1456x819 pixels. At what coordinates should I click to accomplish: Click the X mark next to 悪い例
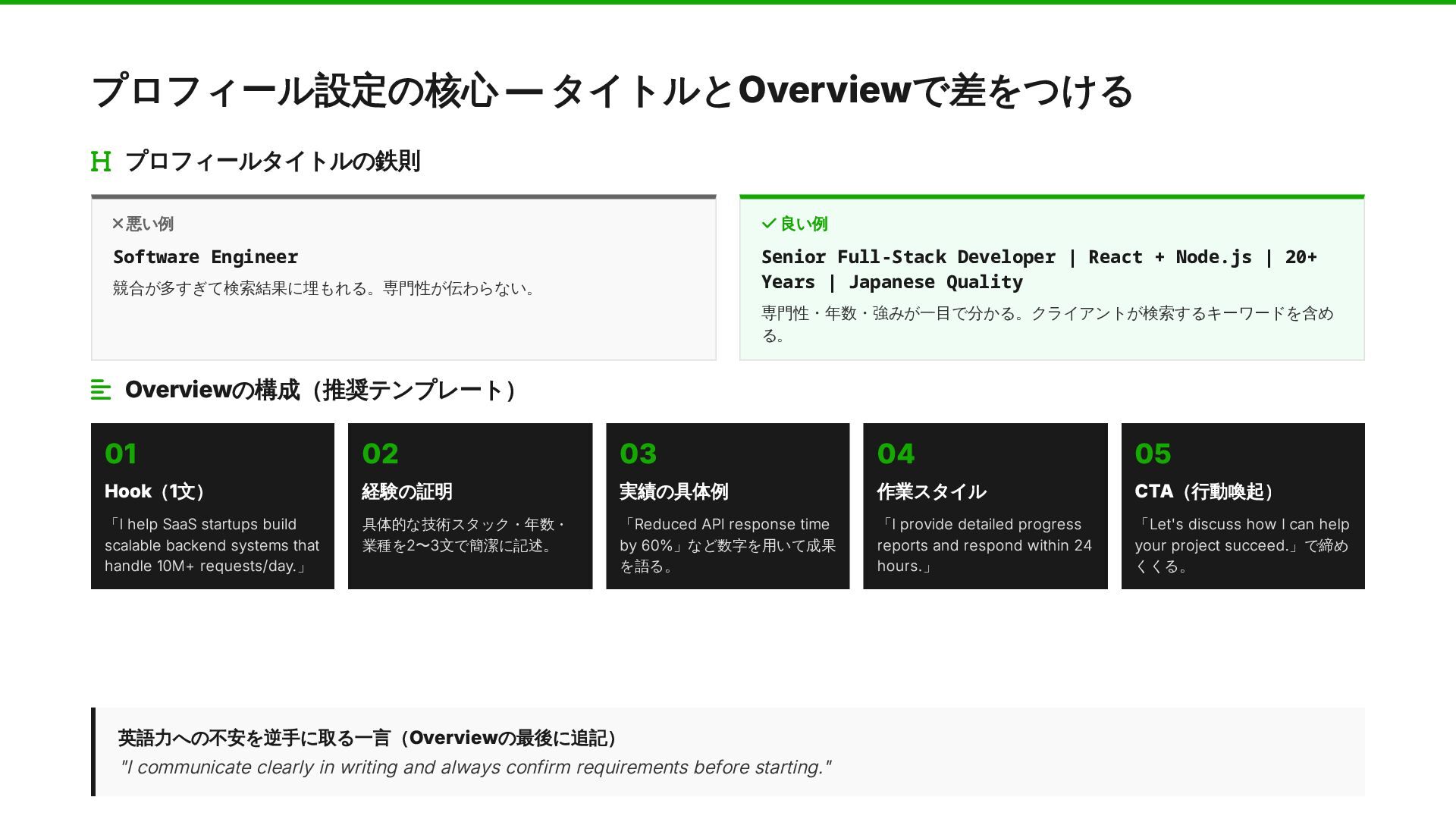pyautogui.click(x=118, y=224)
